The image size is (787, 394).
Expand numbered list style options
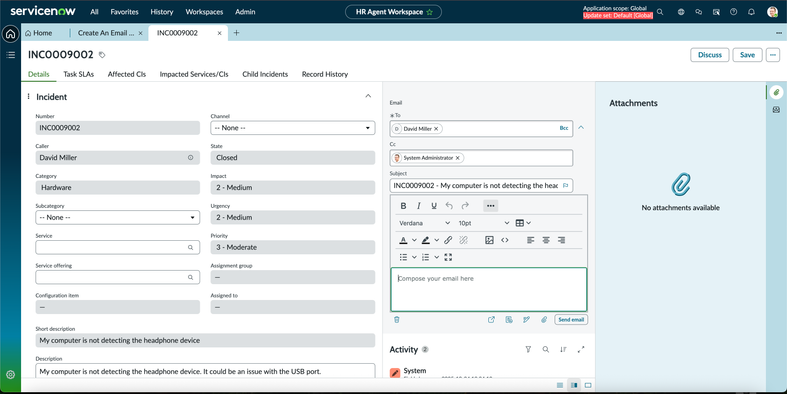[437, 257]
